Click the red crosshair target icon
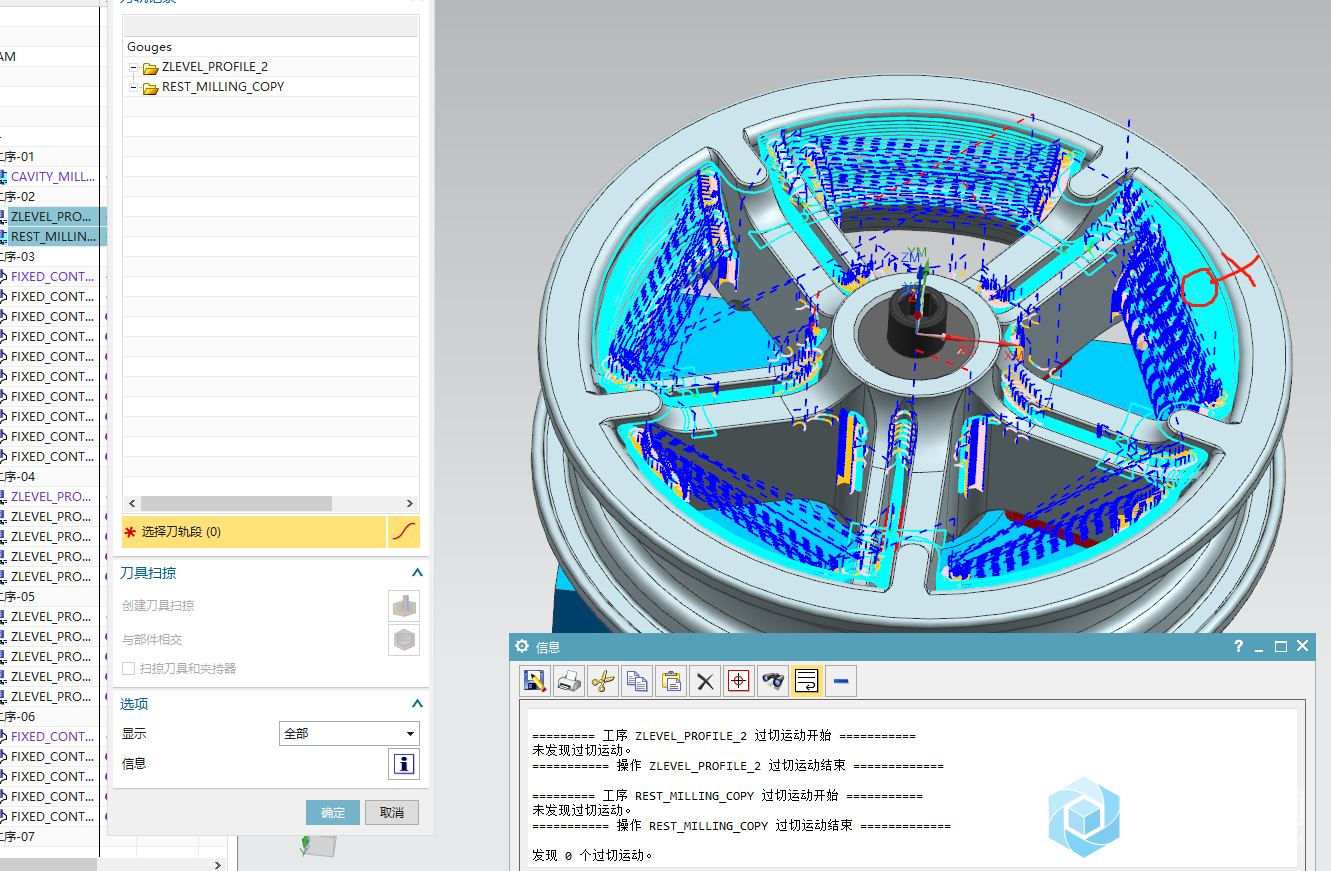Screen dimensions: 1331x871 739,681
